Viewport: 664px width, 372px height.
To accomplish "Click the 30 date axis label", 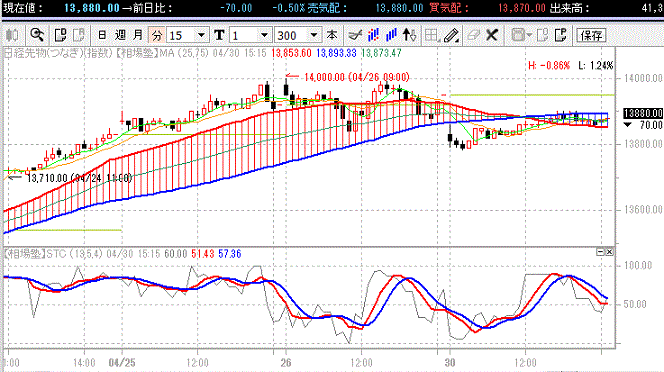I will (x=450, y=363).
